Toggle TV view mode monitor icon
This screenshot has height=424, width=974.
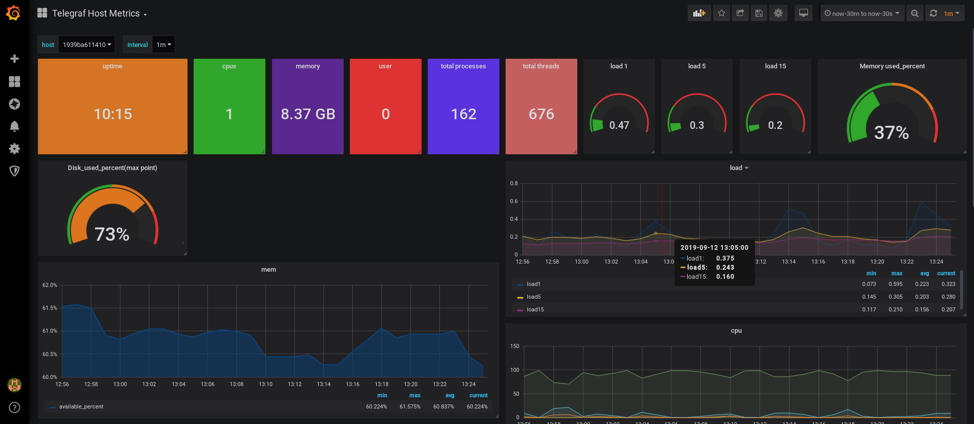tap(803, 13)
